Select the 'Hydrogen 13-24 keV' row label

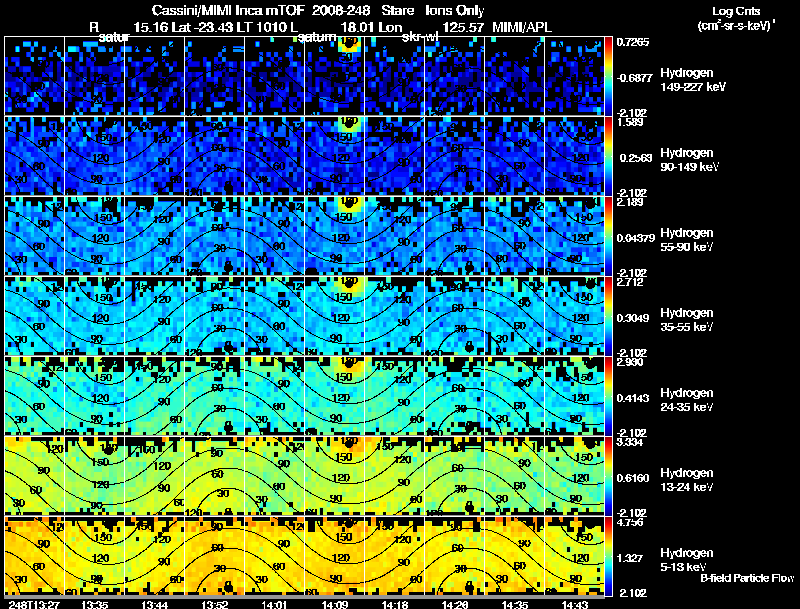pos(687,480)
